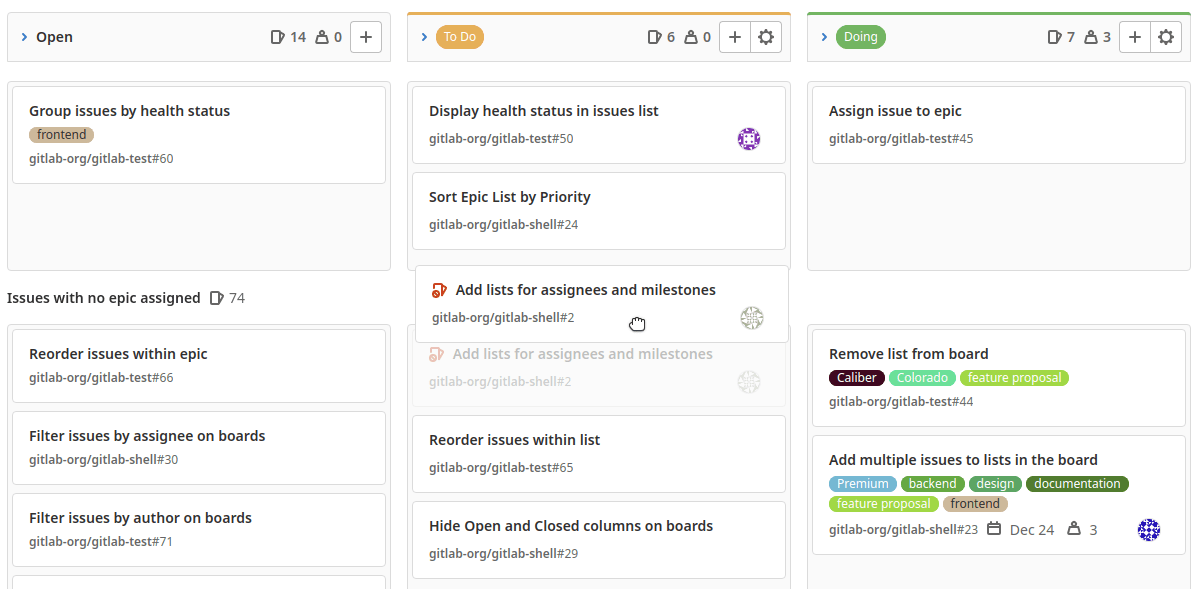Viewport: 1197px width, 589px height.
Task: Click assignee avatar on gitlab-shell#23 card
Action: click(1149, 530)
